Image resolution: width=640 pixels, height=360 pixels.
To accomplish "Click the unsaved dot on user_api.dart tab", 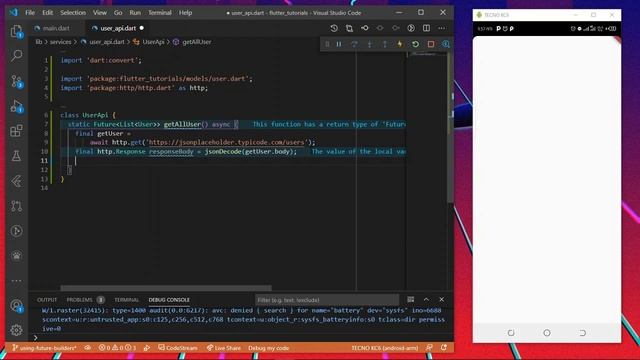I will point(142,28).
